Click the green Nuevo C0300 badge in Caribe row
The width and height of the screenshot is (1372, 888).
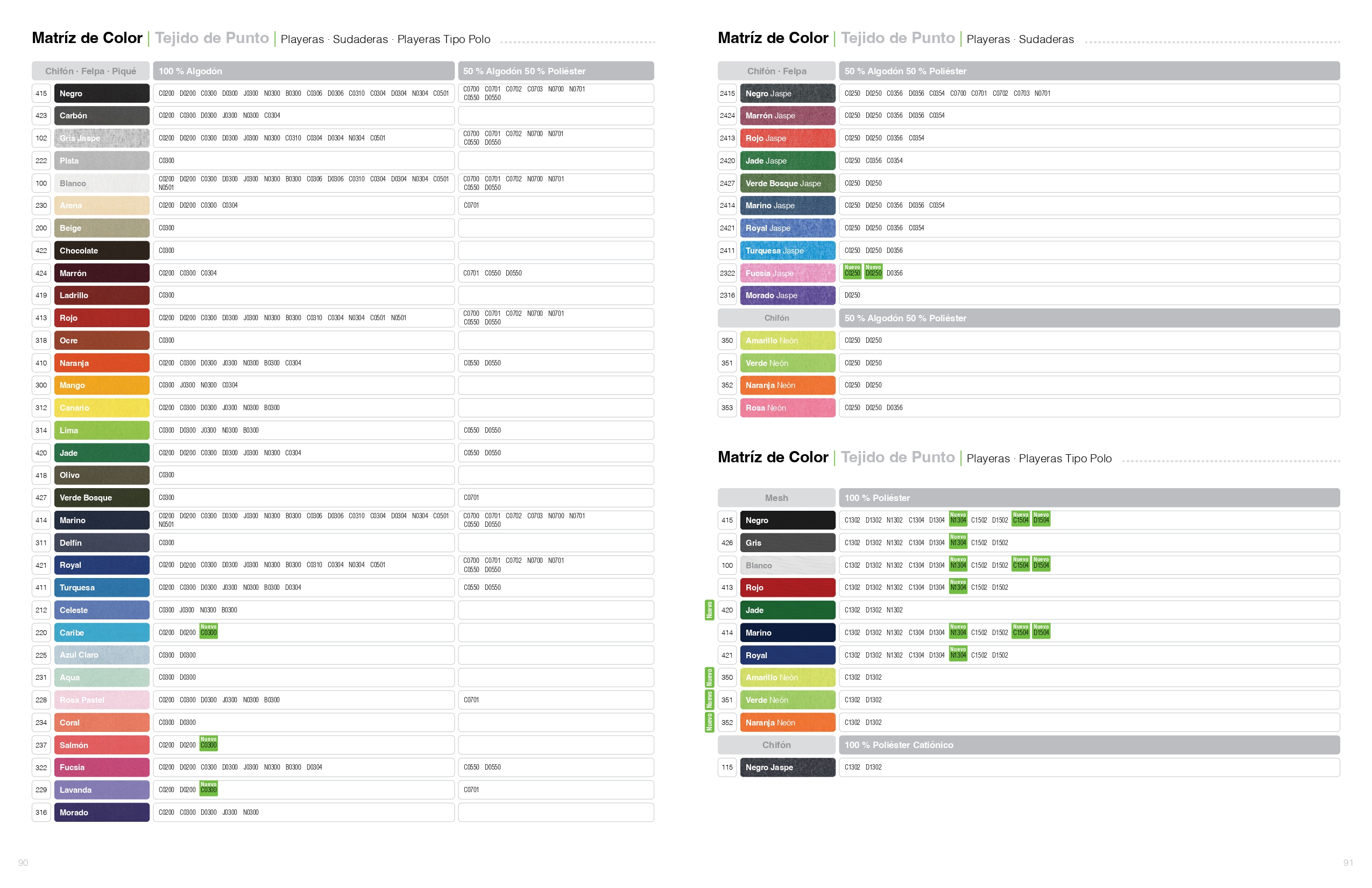click(209, 631)
